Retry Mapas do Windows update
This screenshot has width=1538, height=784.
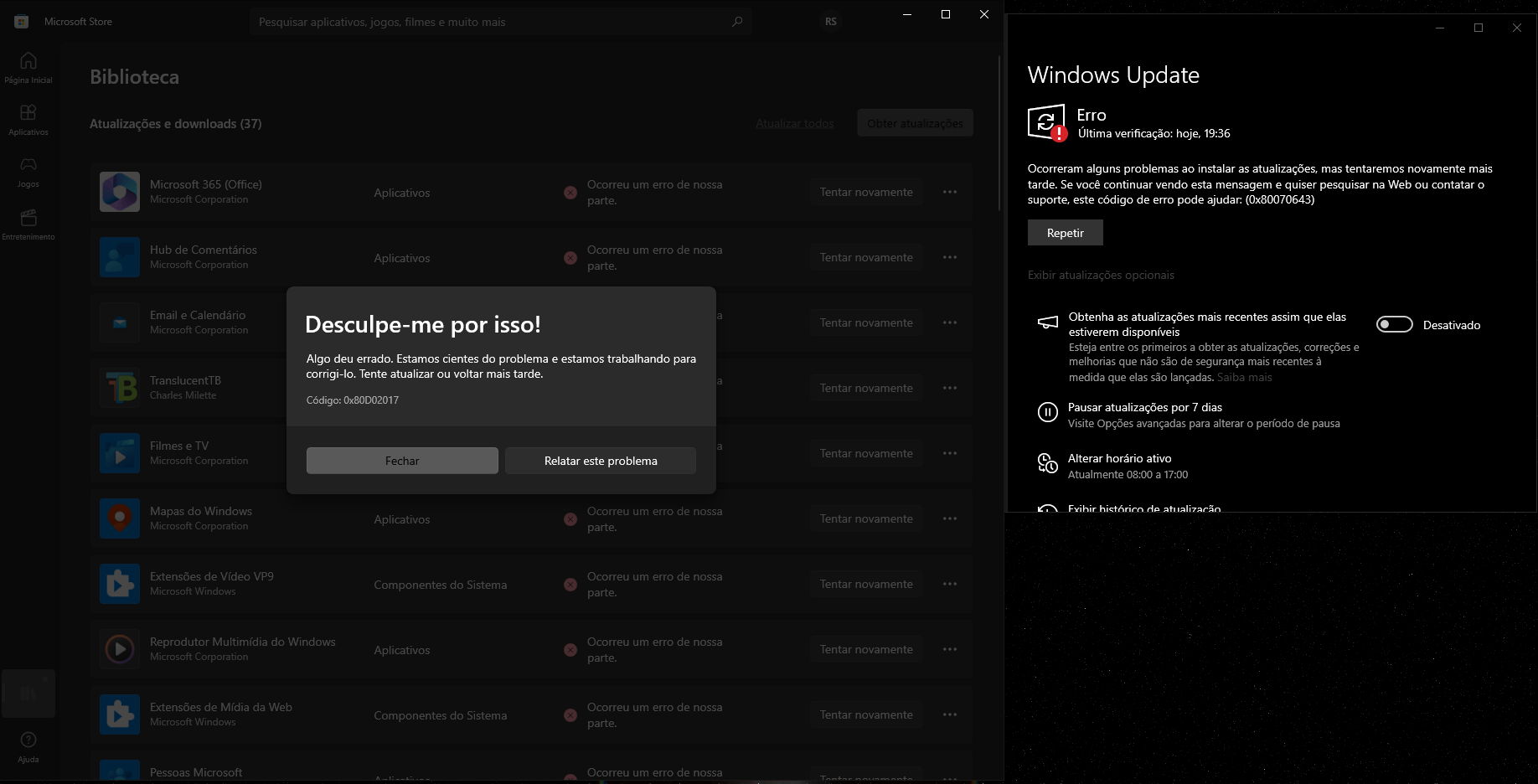point(866,518)
